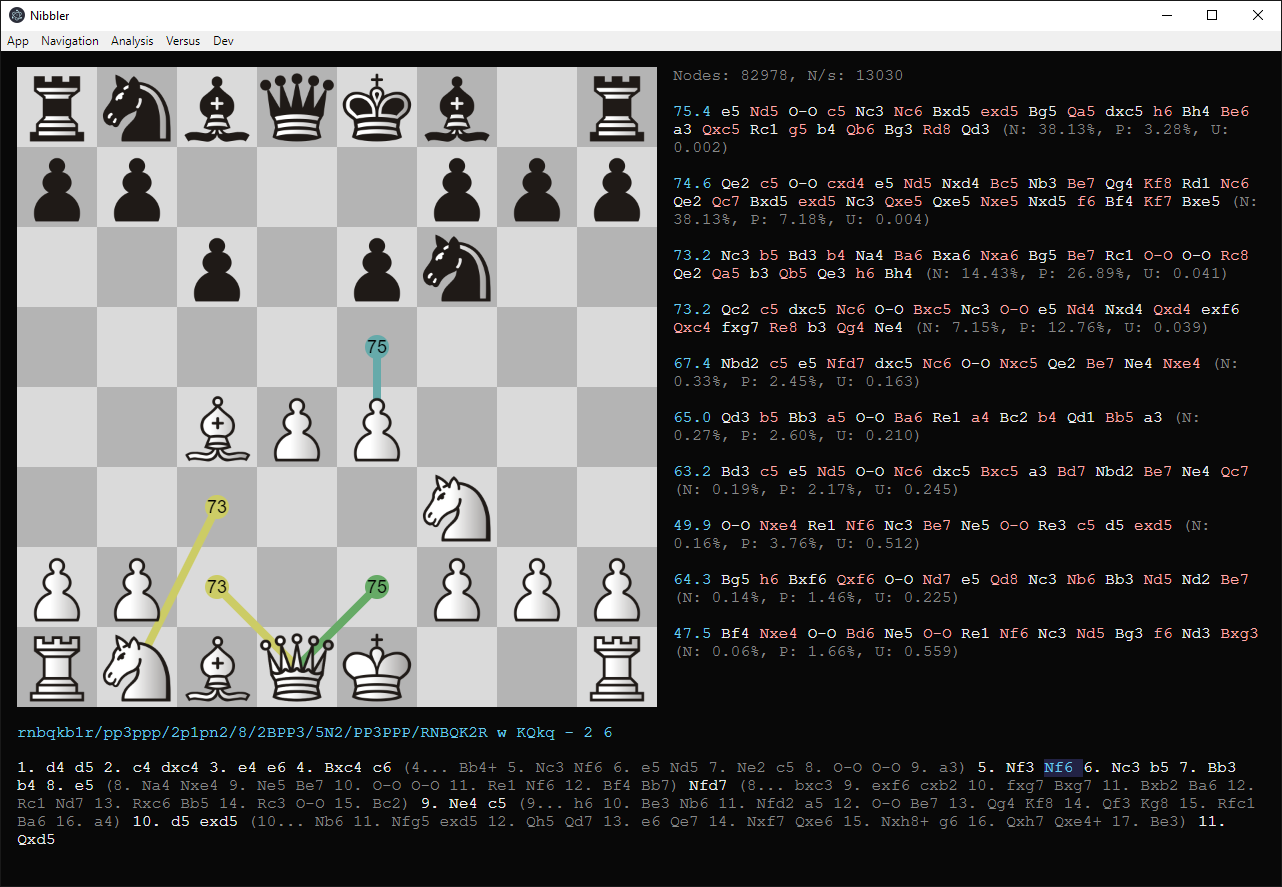Click the black queen on d8
The height and width of the screenshot is (887, 1282).
pyautogui.click(x=297, y=107)
